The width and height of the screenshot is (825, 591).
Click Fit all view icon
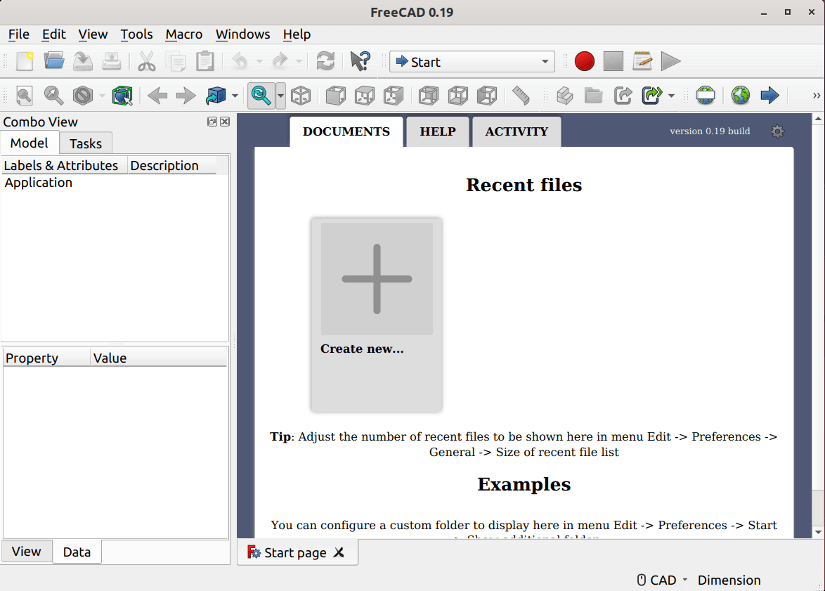24,96
